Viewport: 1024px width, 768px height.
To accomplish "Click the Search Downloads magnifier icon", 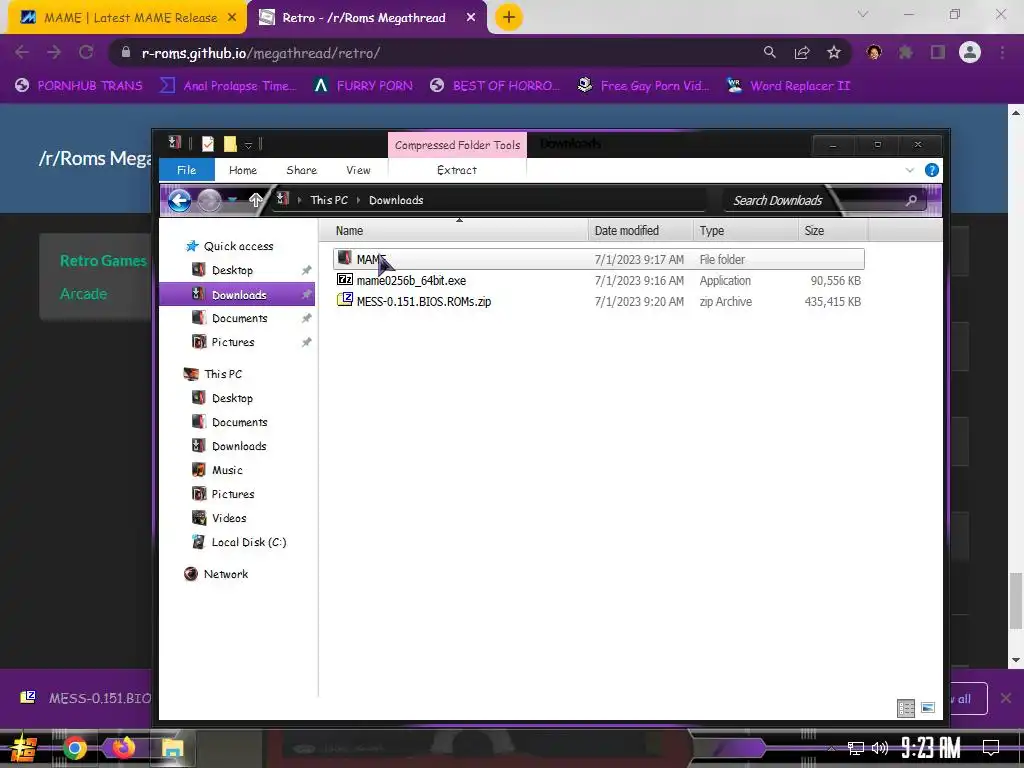I will tap(911, 200).
